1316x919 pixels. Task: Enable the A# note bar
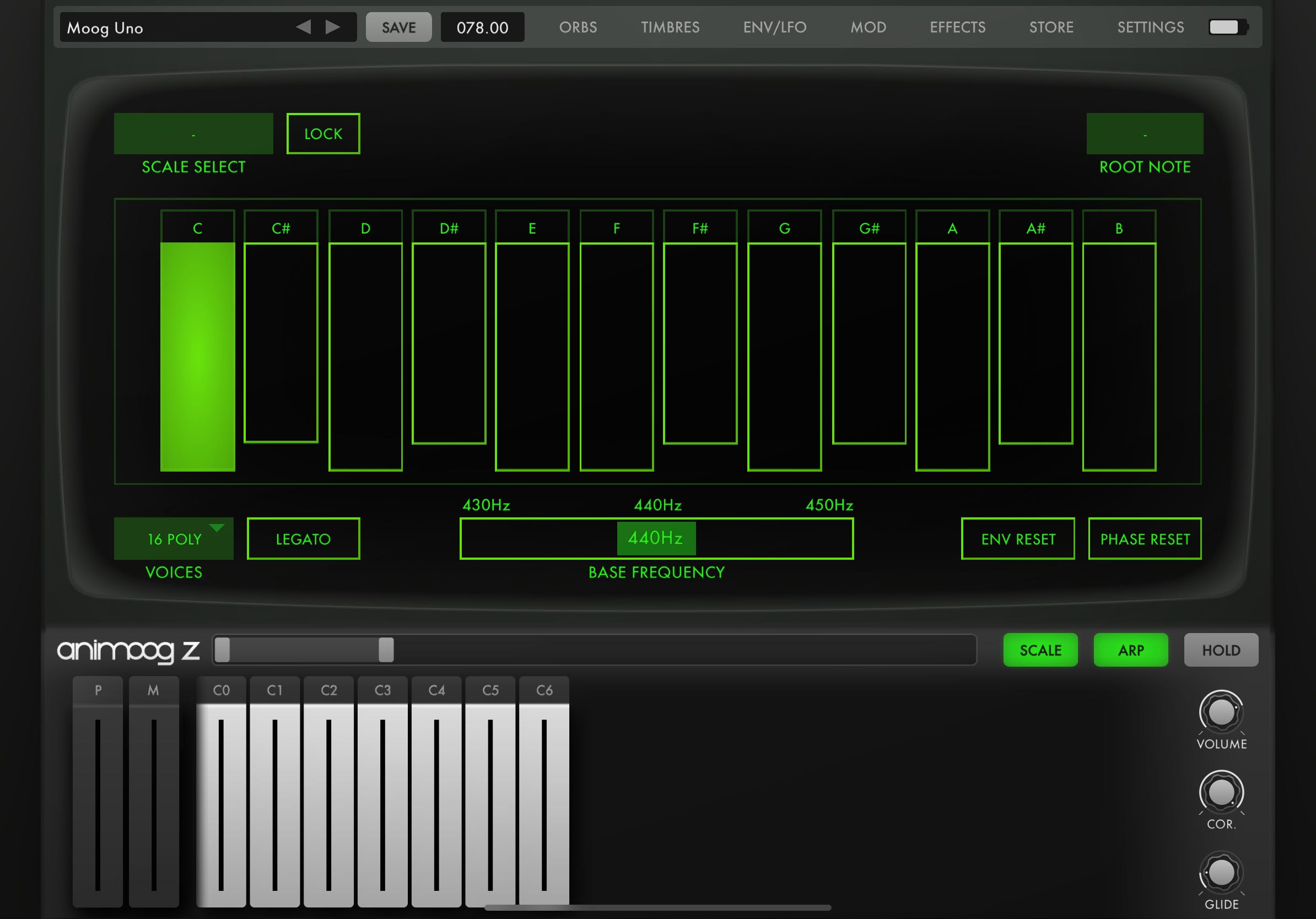pos(1035,343)
